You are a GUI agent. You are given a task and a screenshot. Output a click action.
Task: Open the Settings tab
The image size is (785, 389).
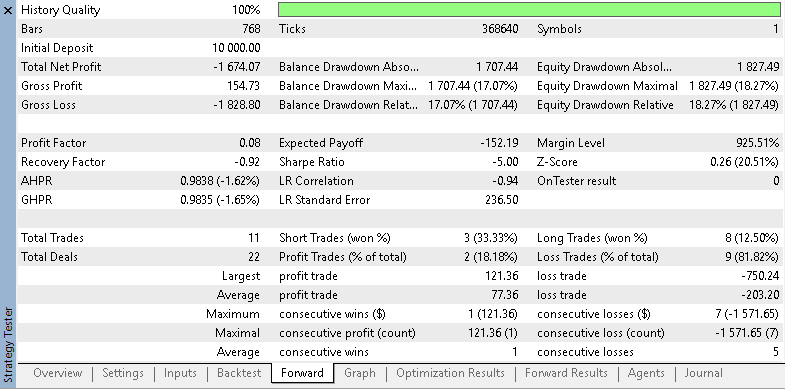(x=123, y=373)
